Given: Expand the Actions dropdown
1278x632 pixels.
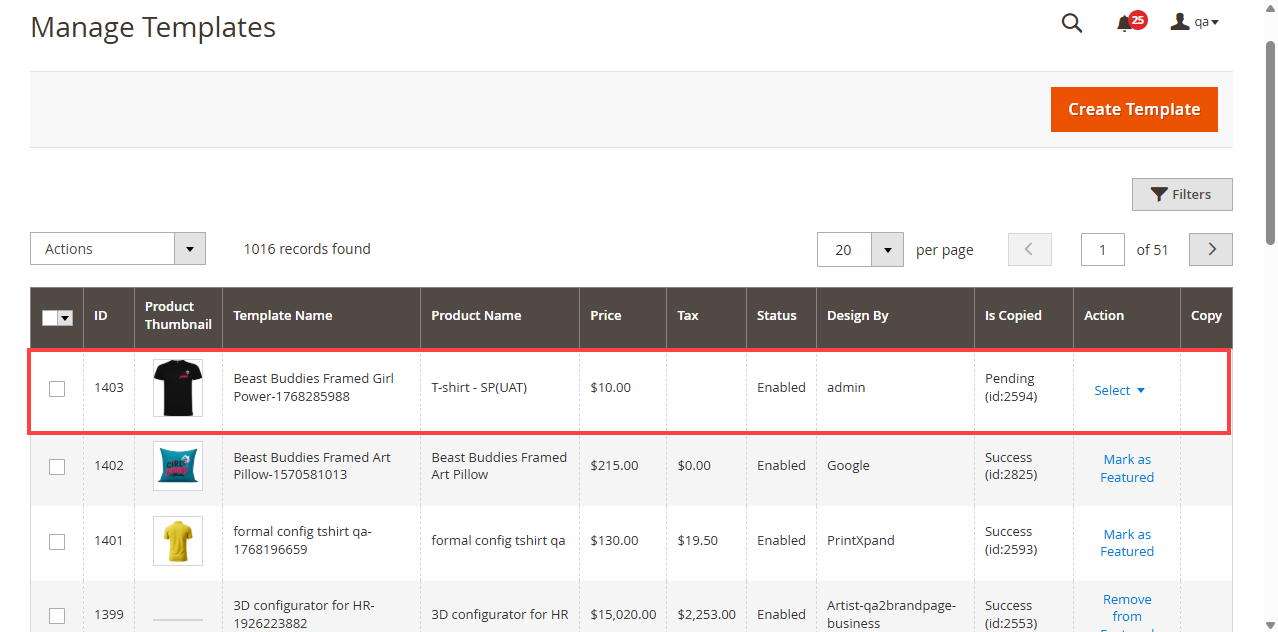Looking at the screenshot, I should [x=118, y=249].
